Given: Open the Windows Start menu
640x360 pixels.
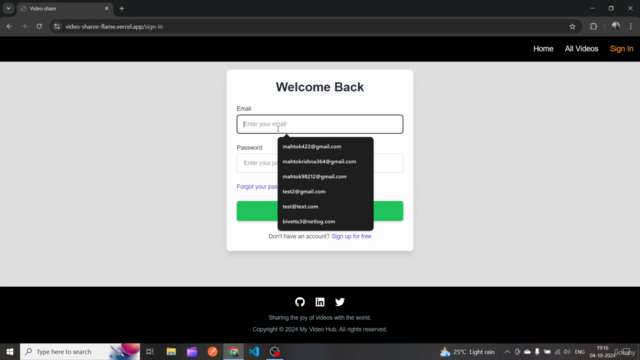Looking at the screenshot, I should (x=10, y=351).
